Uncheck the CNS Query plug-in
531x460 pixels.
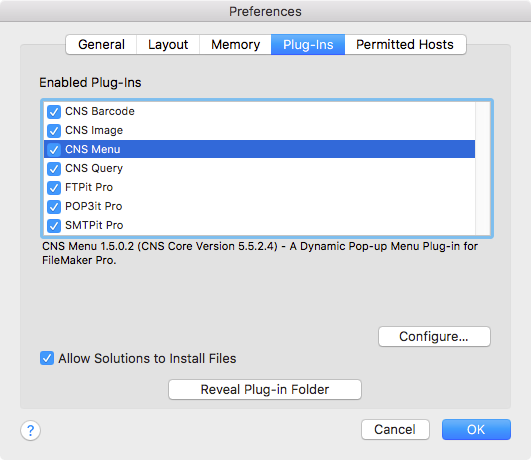pos(54,168)
